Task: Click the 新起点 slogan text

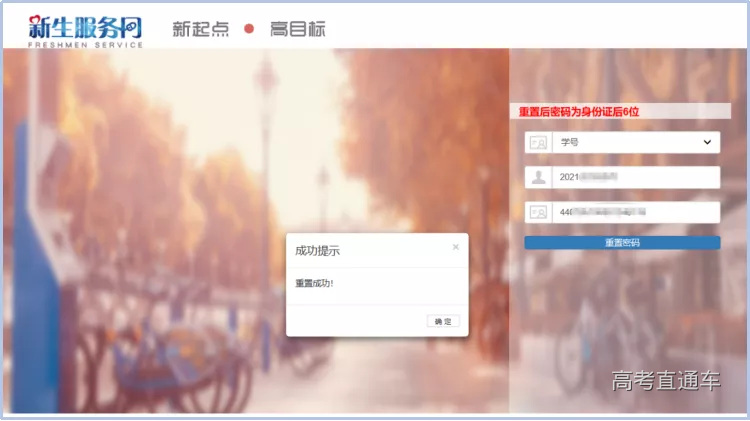Action: [x=200, y=29]
